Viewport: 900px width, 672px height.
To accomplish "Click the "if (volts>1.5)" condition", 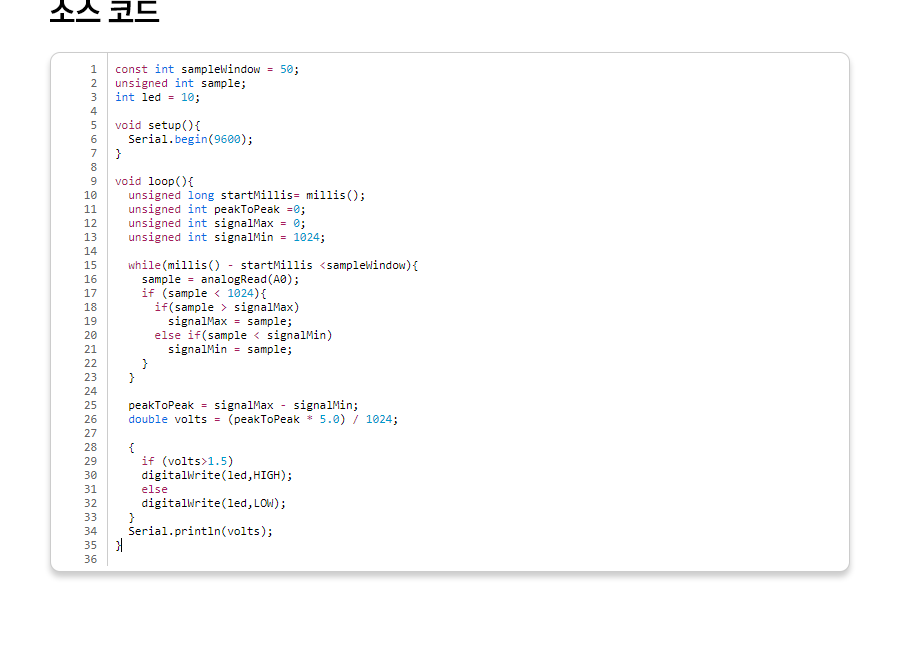I will (x=187, y=462).
